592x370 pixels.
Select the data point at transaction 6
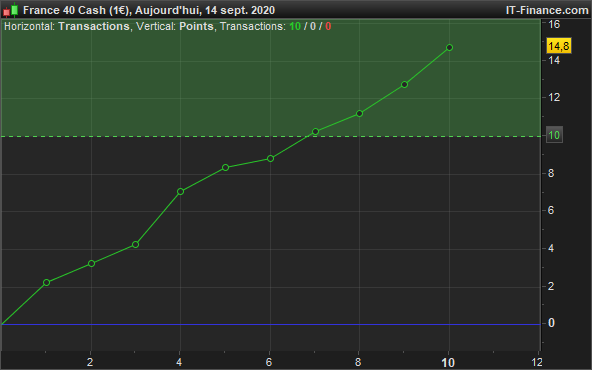pyautogui.click(x=270, y=159)
